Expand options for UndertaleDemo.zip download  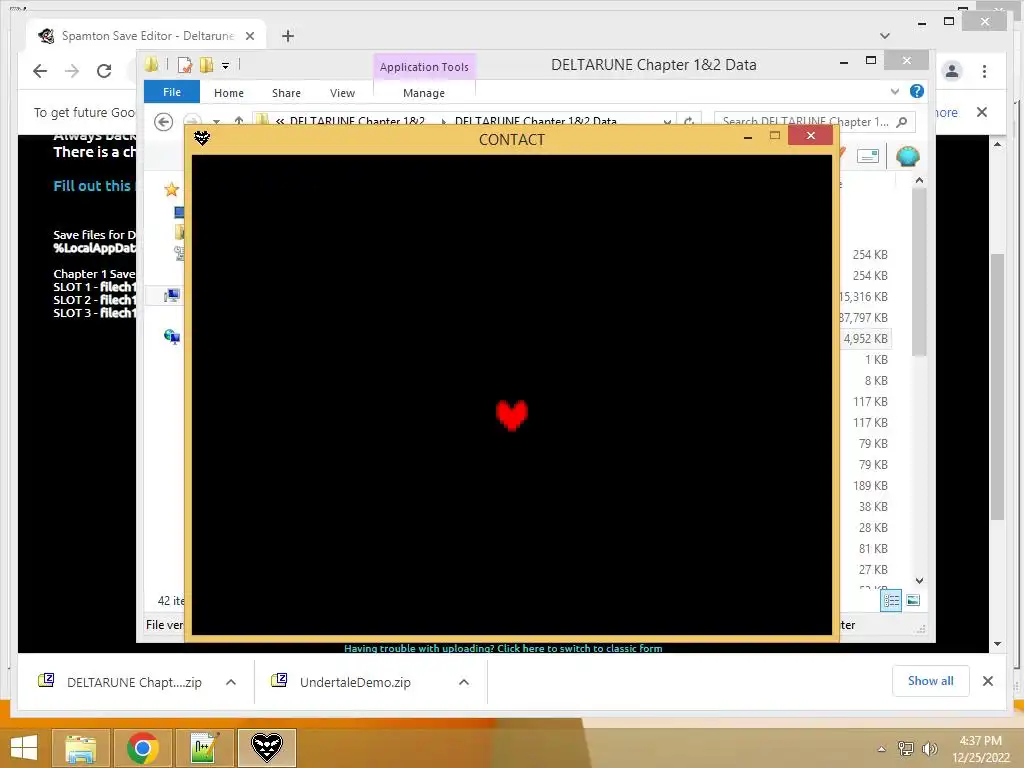pyautogui.click(x=464, y=682)
